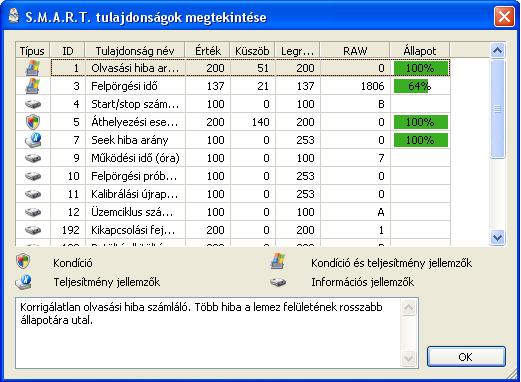521x382 pixels.
Task: Click the drive icon for Kalibrálási row
Action: (x=33, y=194)
